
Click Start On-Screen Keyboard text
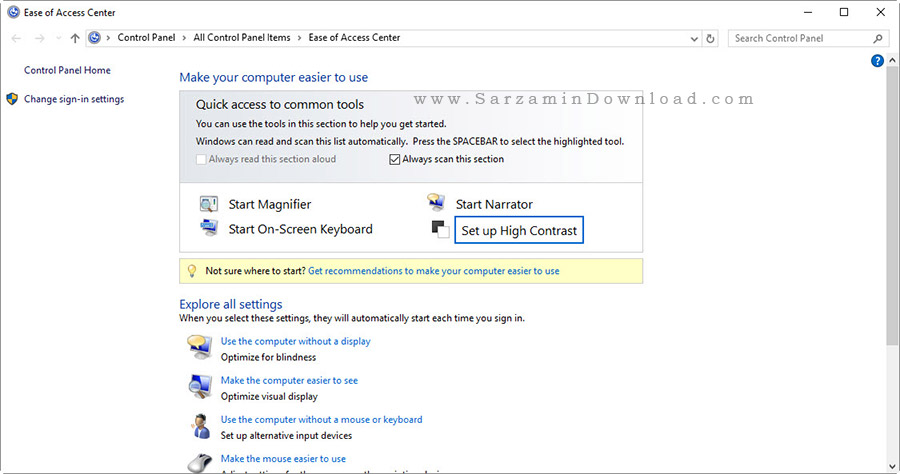coord(300,229)
